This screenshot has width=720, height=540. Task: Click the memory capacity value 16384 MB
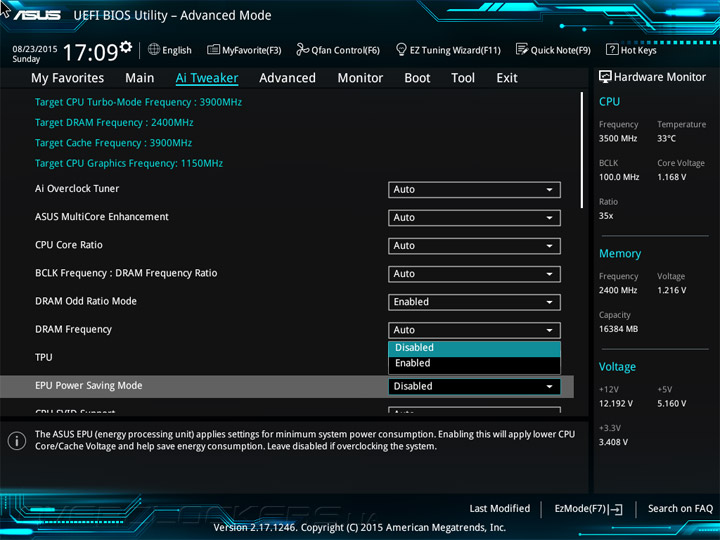coord(618,329)
